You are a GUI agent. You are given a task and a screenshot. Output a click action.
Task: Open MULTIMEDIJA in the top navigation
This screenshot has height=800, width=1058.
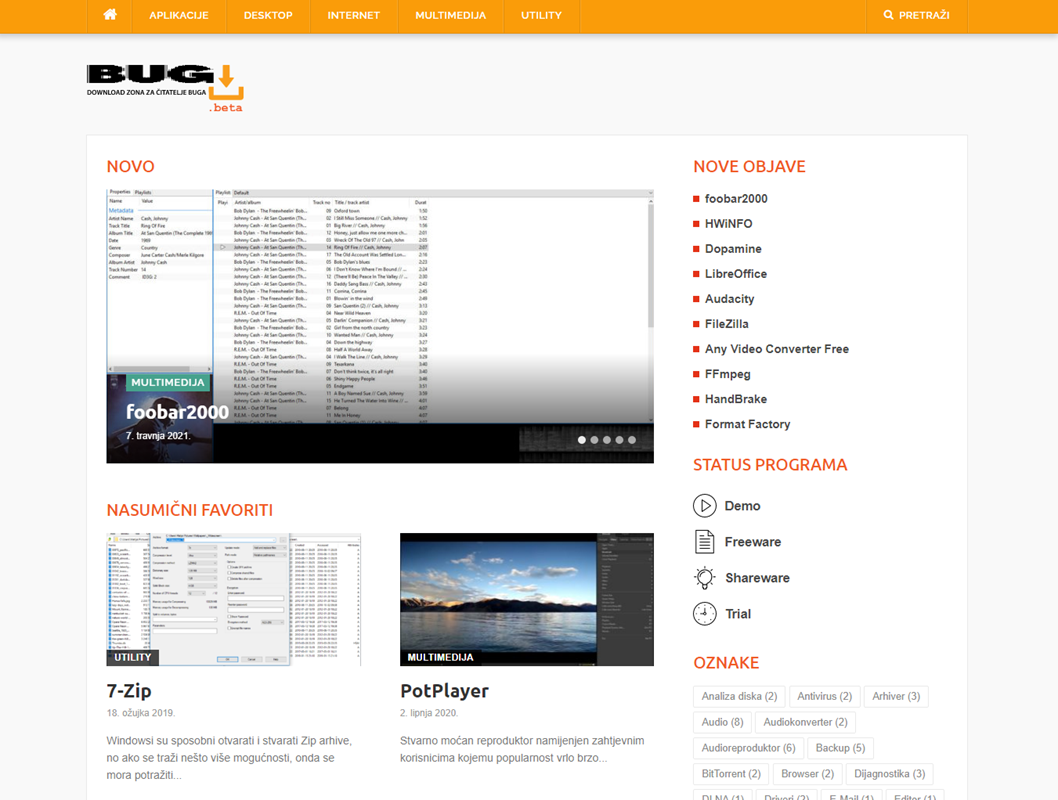coord(451,16)
